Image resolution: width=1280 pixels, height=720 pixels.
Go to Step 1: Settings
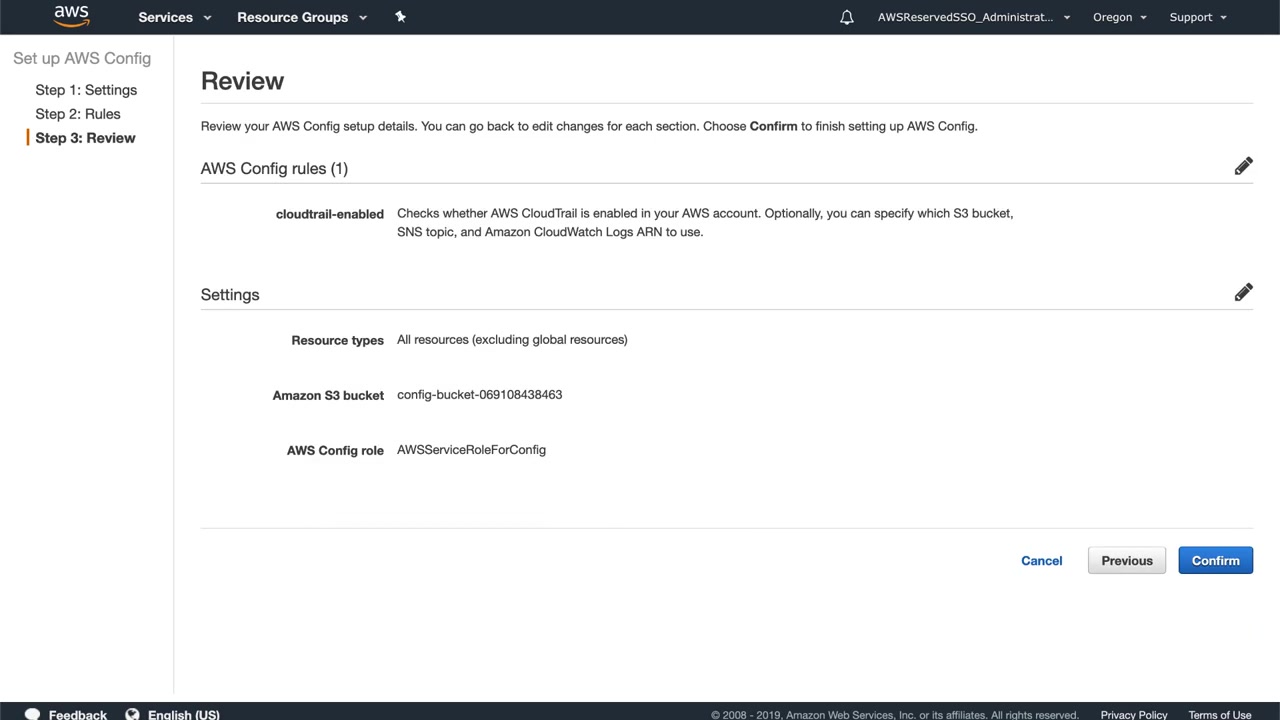point(86,90)
